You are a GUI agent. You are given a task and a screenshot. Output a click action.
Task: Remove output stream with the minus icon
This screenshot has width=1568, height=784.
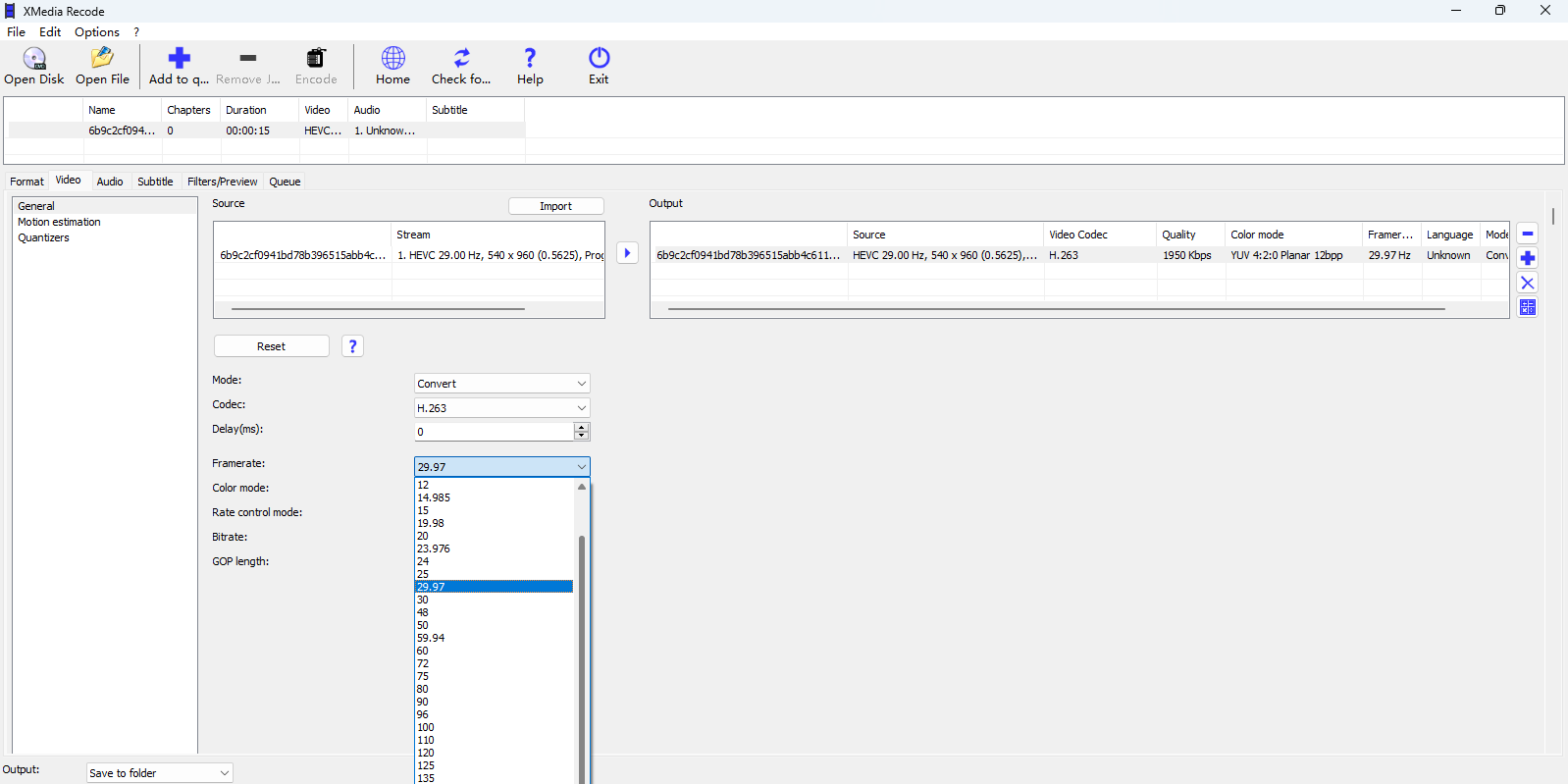click(1527, 234)
